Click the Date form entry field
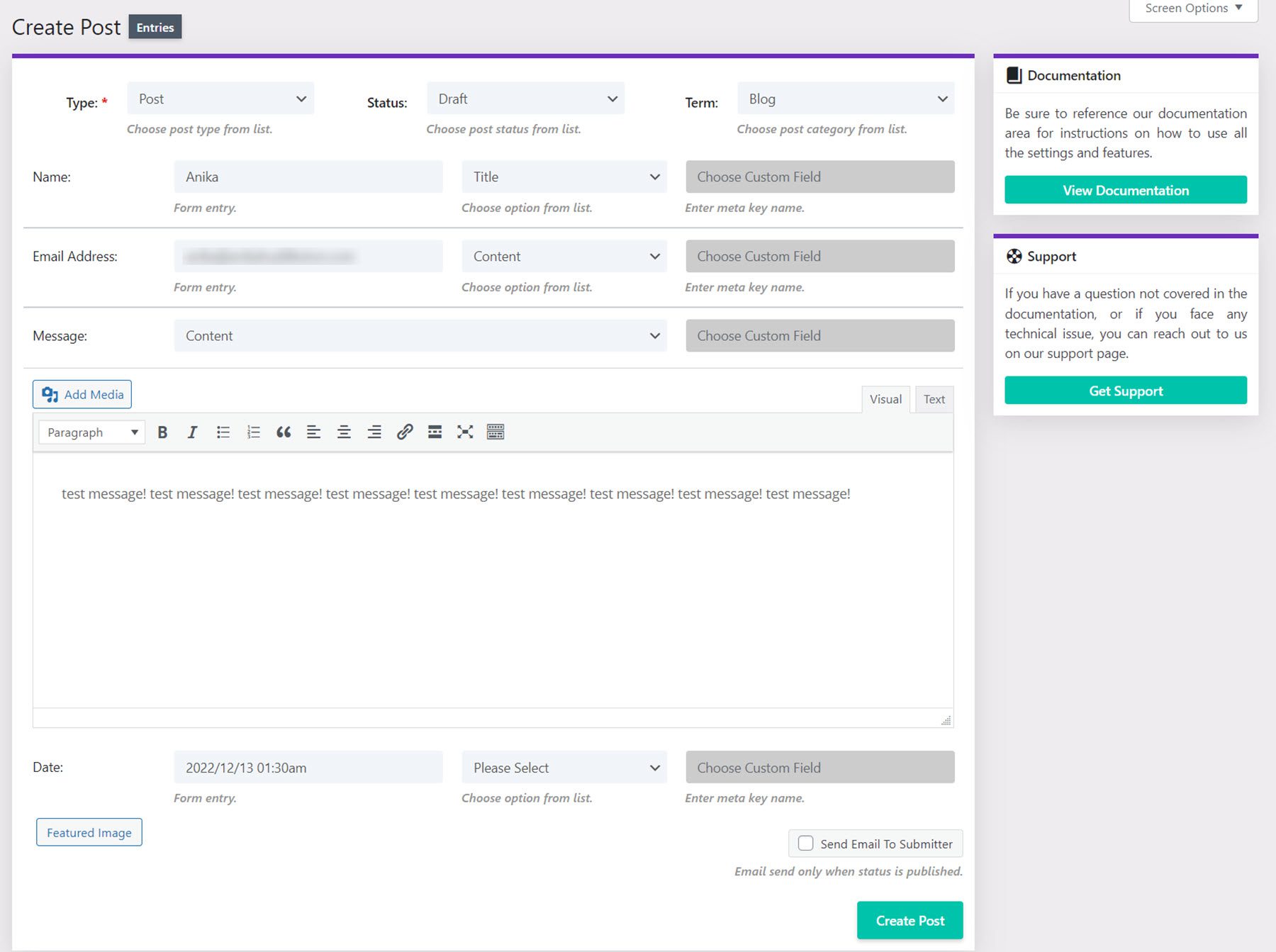 point(308,767)
